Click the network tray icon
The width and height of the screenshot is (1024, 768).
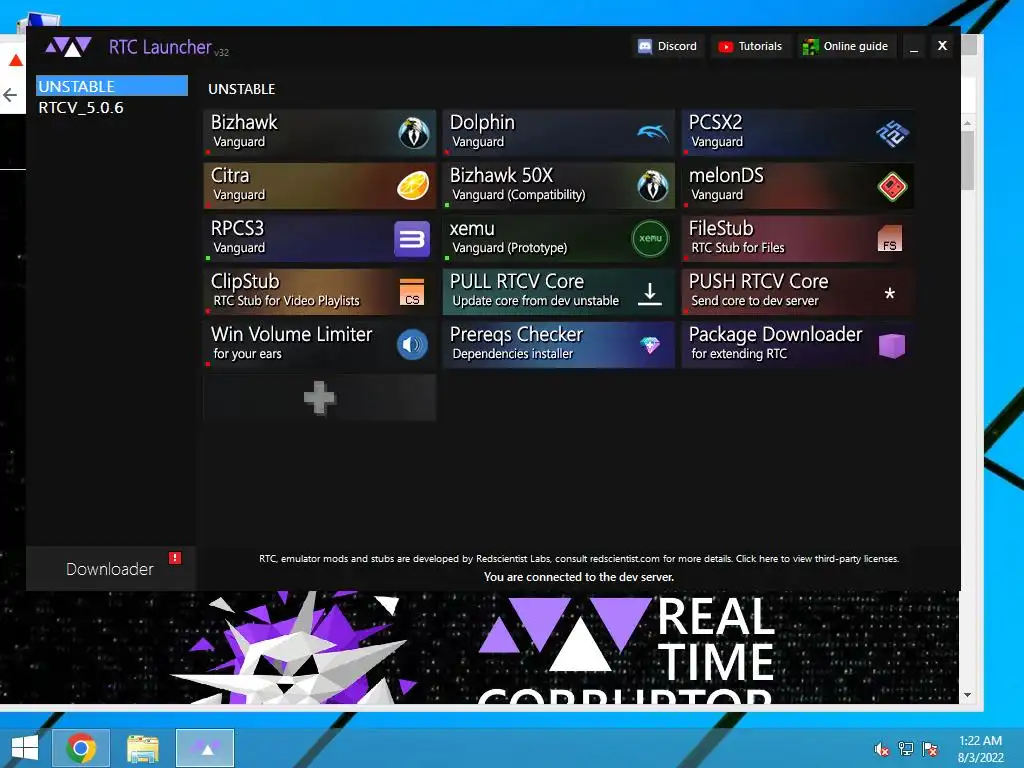point(906,749)
